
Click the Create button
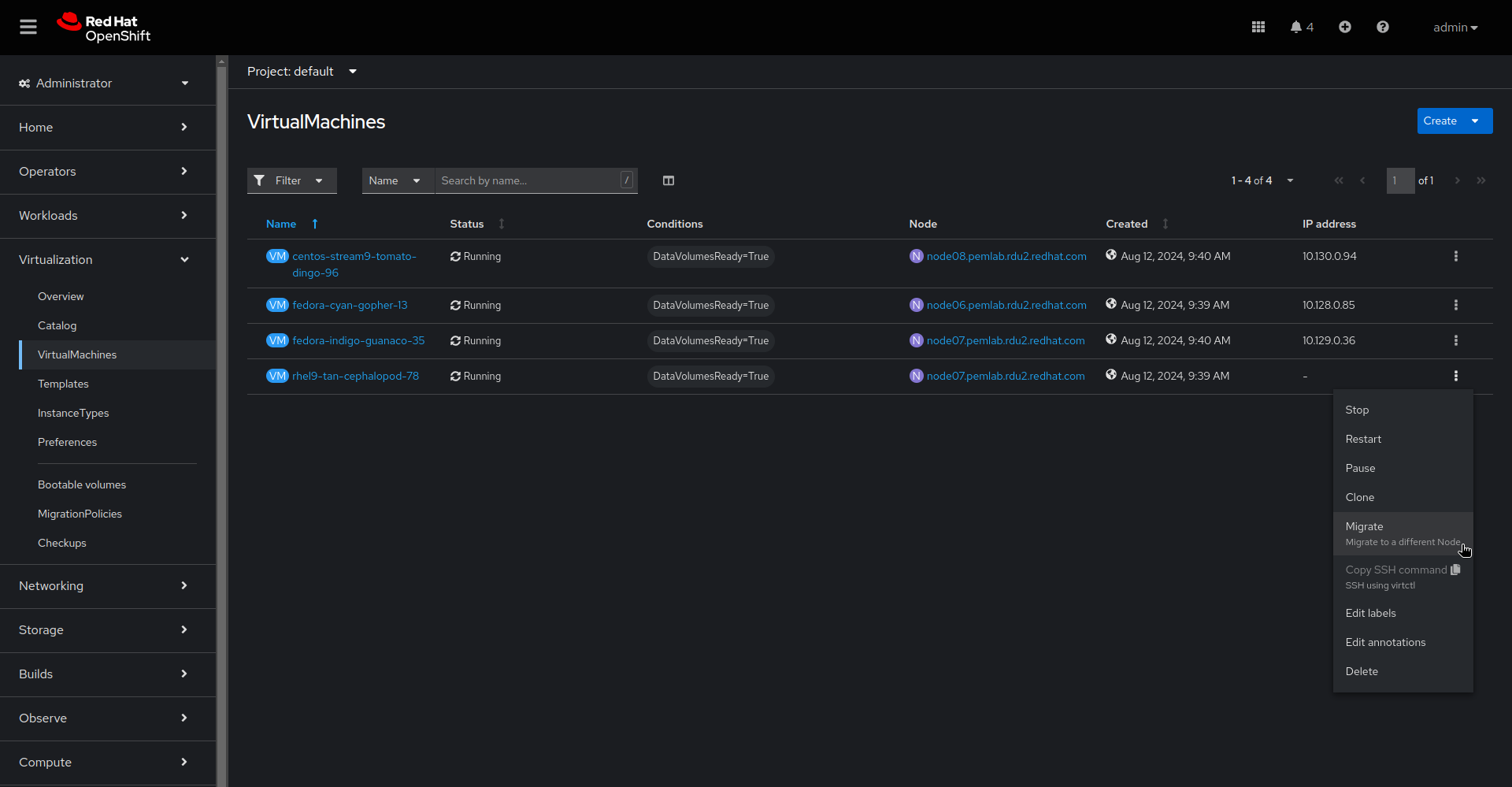[x=1441, y=121]
